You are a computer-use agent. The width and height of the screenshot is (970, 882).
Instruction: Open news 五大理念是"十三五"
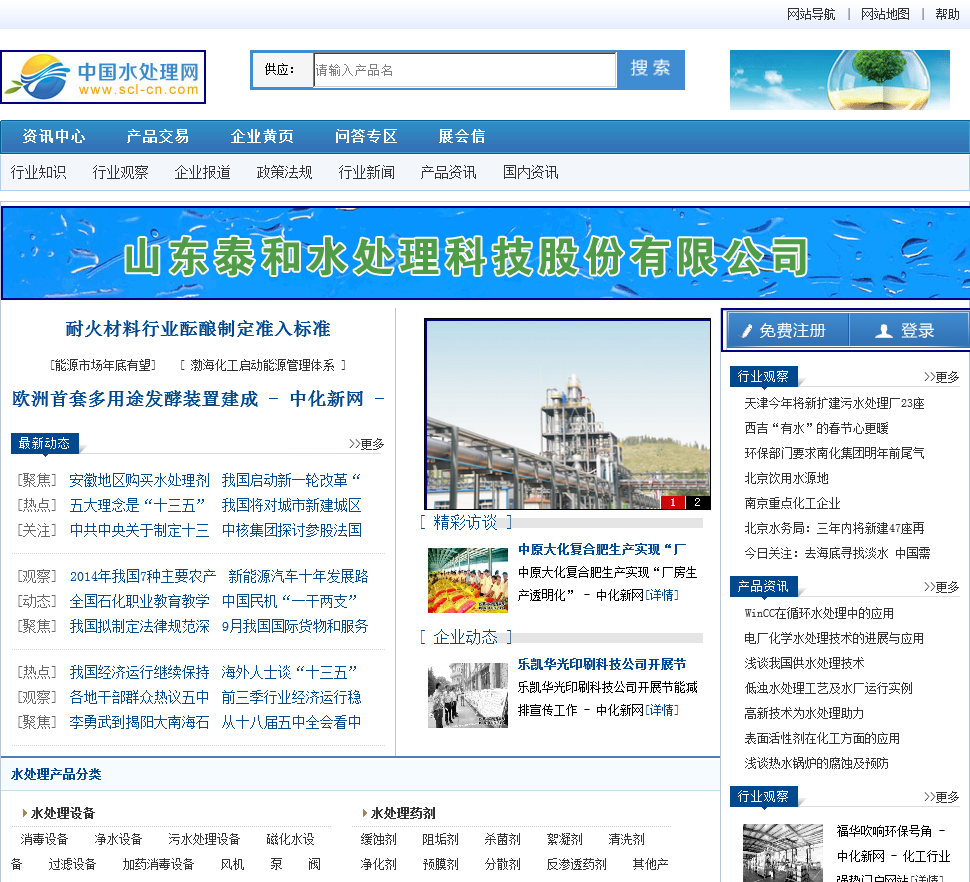pyautogui.click(x=137, y=505)
